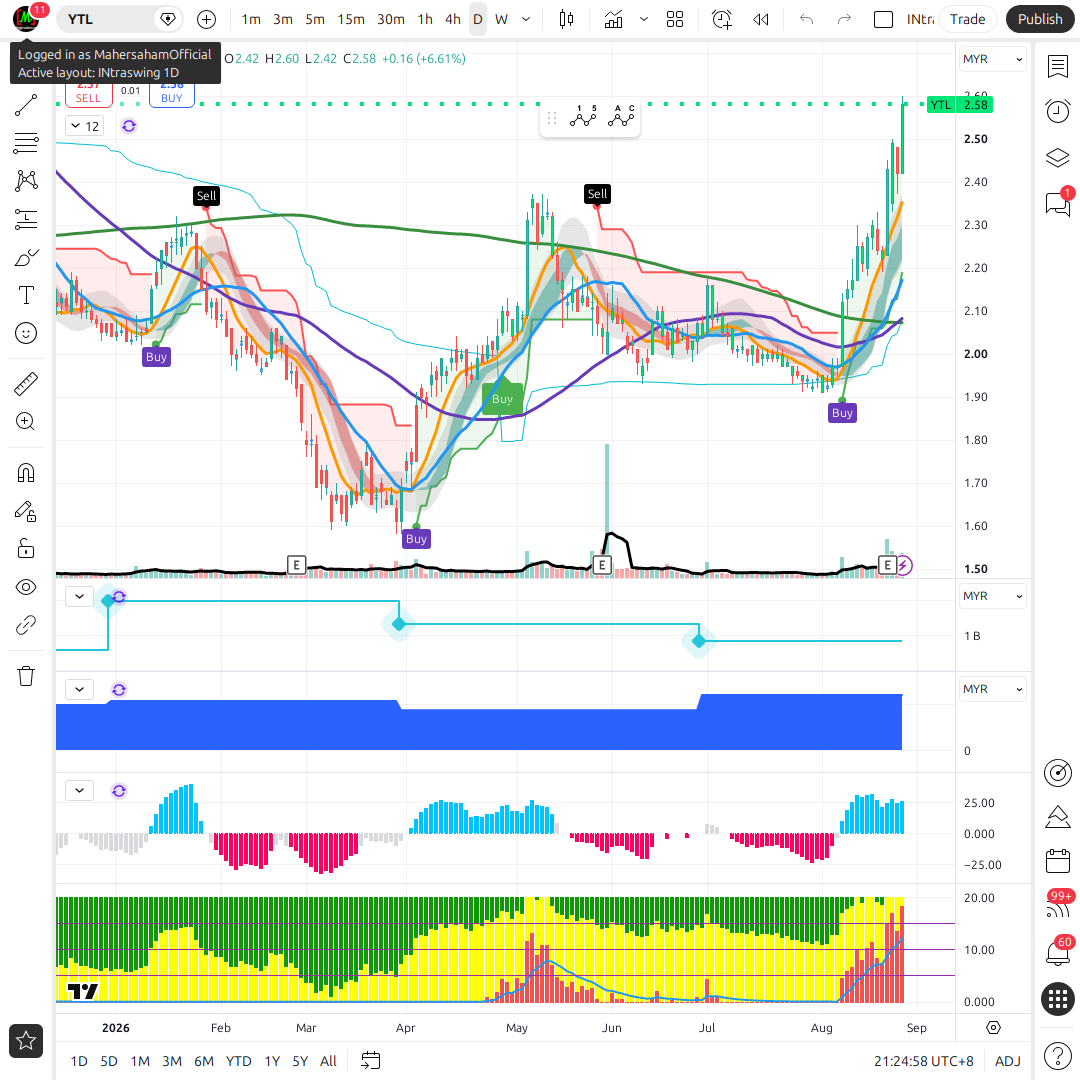Select the D daily timeframe
This screenshot has width=1080, height=1080.
pyautogui.click(x=477, y=19)
